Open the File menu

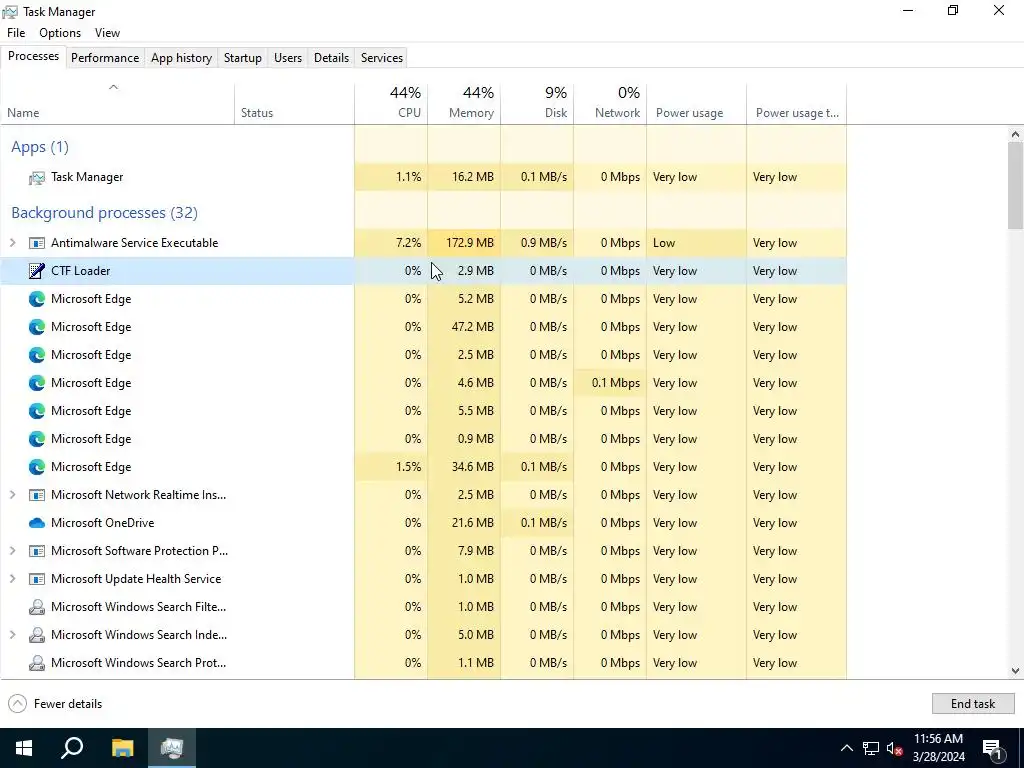tap(16, 33)
